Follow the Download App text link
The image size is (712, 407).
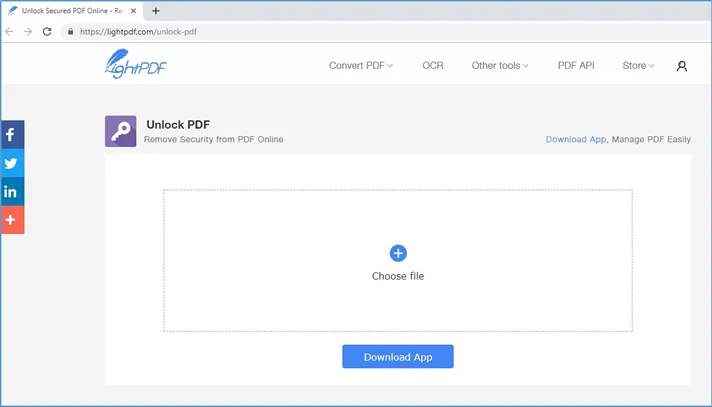coord(576,139)
